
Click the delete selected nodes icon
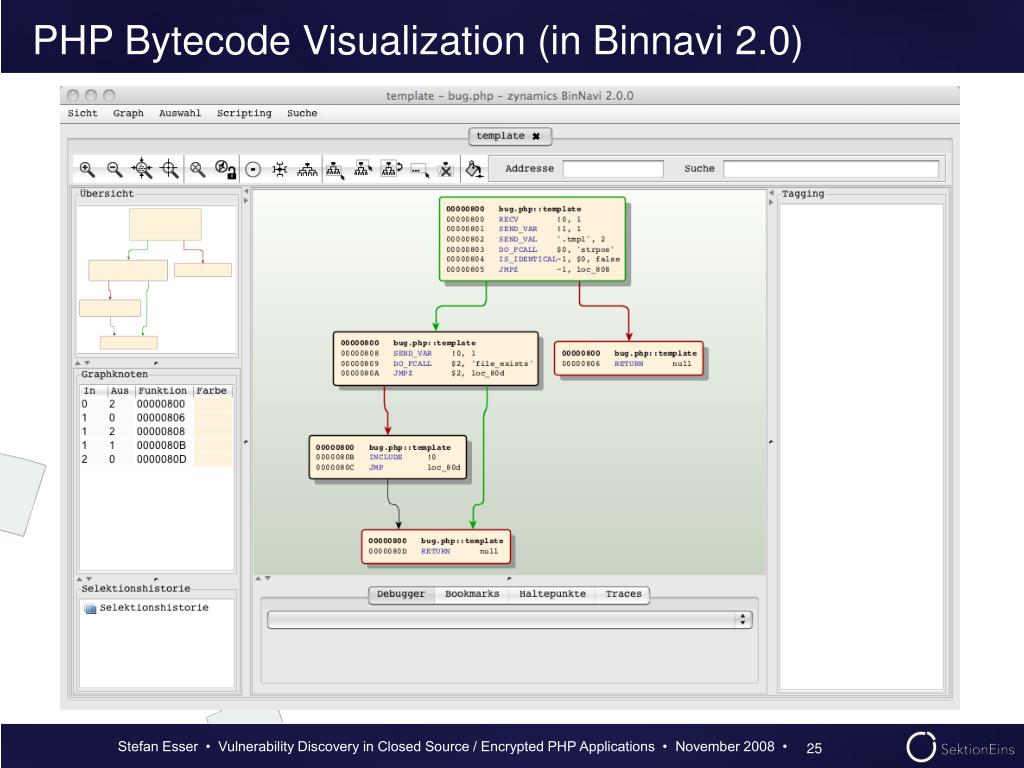445,170
